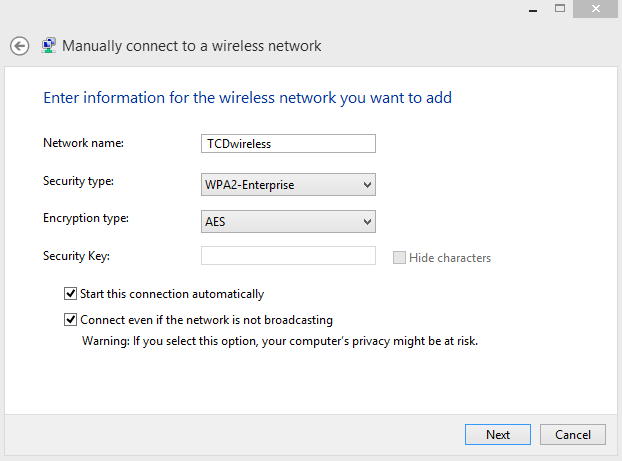Screen dimensions: 622x461
Task: Click the privacy warning text below the checkbox
Action: 280,341
